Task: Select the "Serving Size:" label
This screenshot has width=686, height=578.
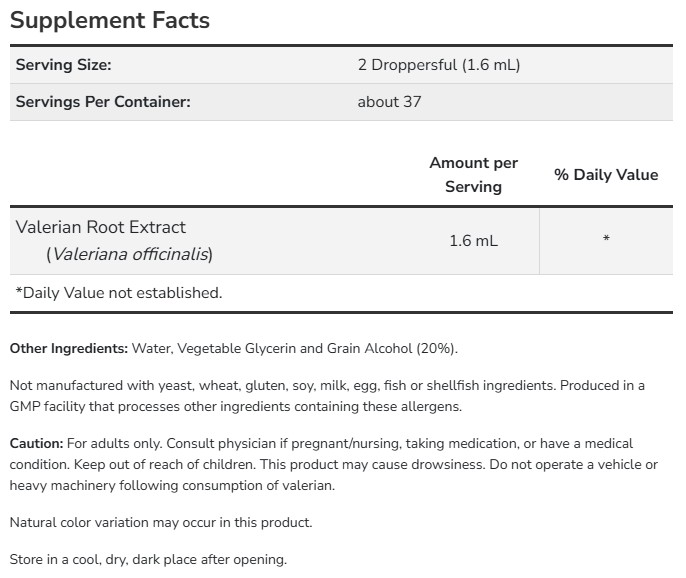Action: point(63,65)
